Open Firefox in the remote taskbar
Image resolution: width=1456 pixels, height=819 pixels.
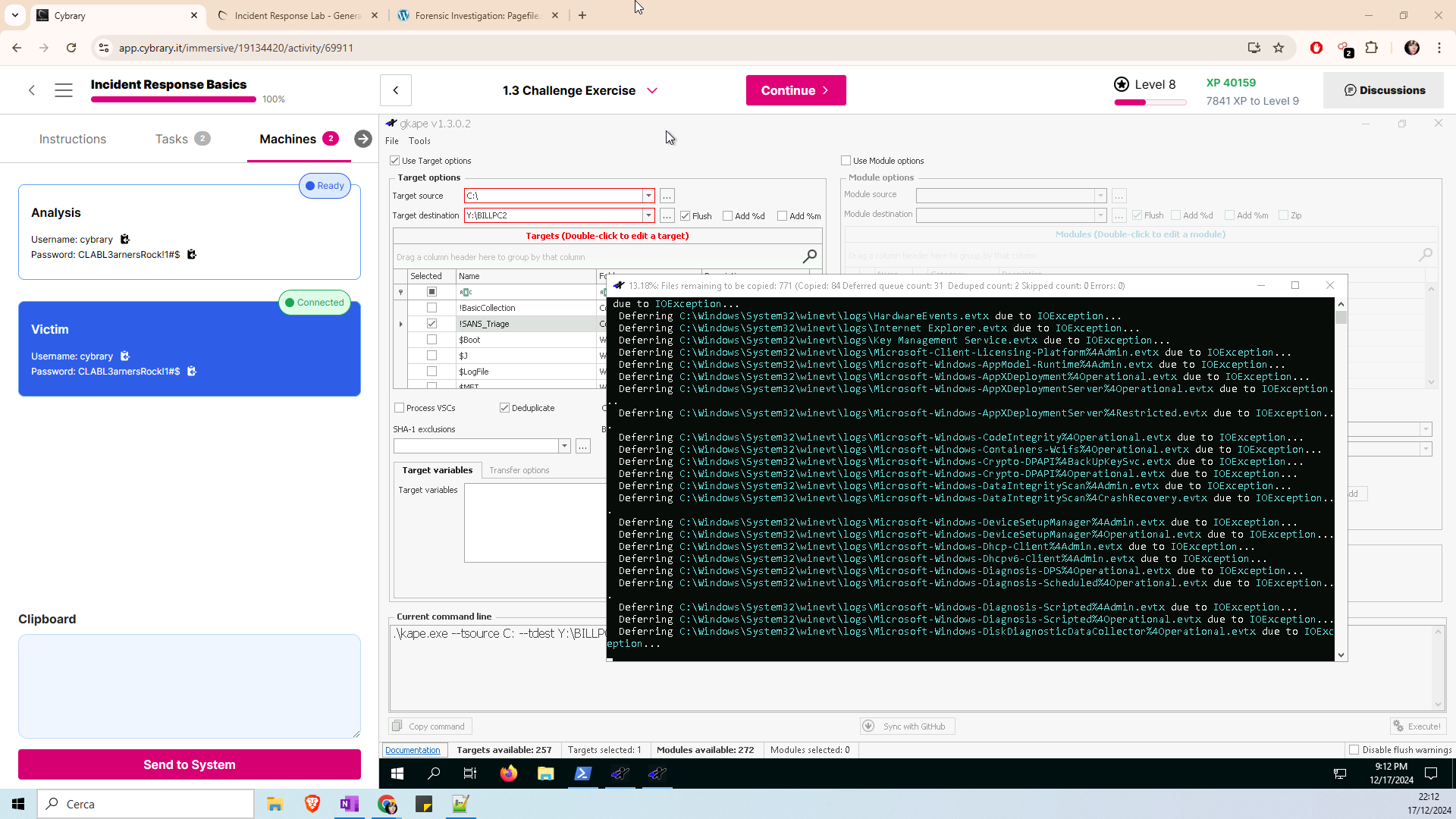coord(508,773)
